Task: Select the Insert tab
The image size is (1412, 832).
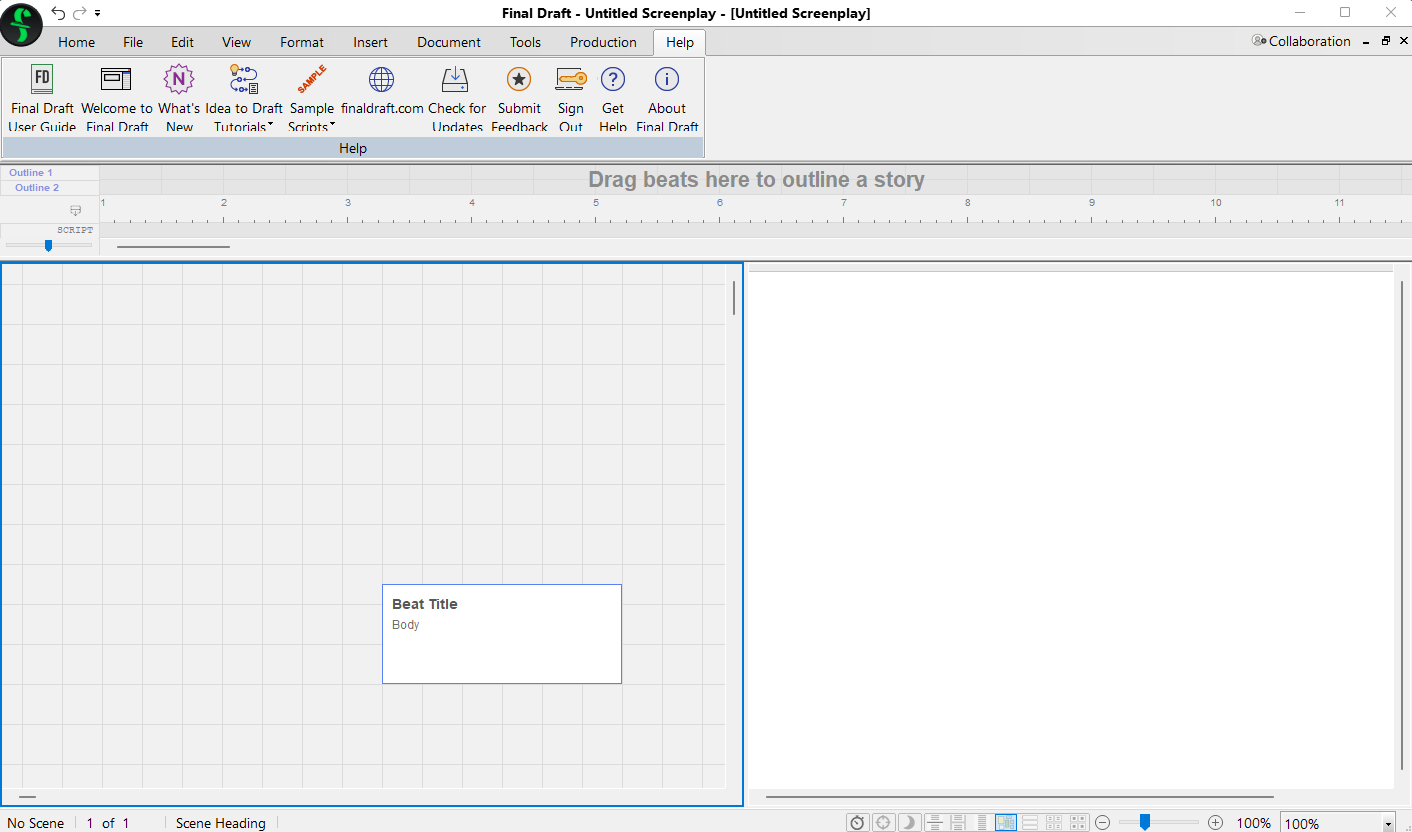Action: click(x=370, y=42)
